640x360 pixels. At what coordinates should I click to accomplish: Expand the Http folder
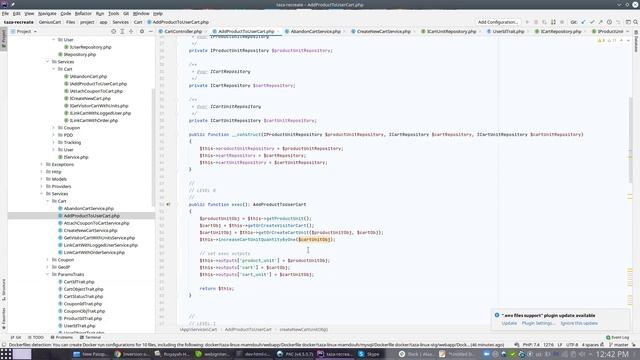[x=42, y=172]
